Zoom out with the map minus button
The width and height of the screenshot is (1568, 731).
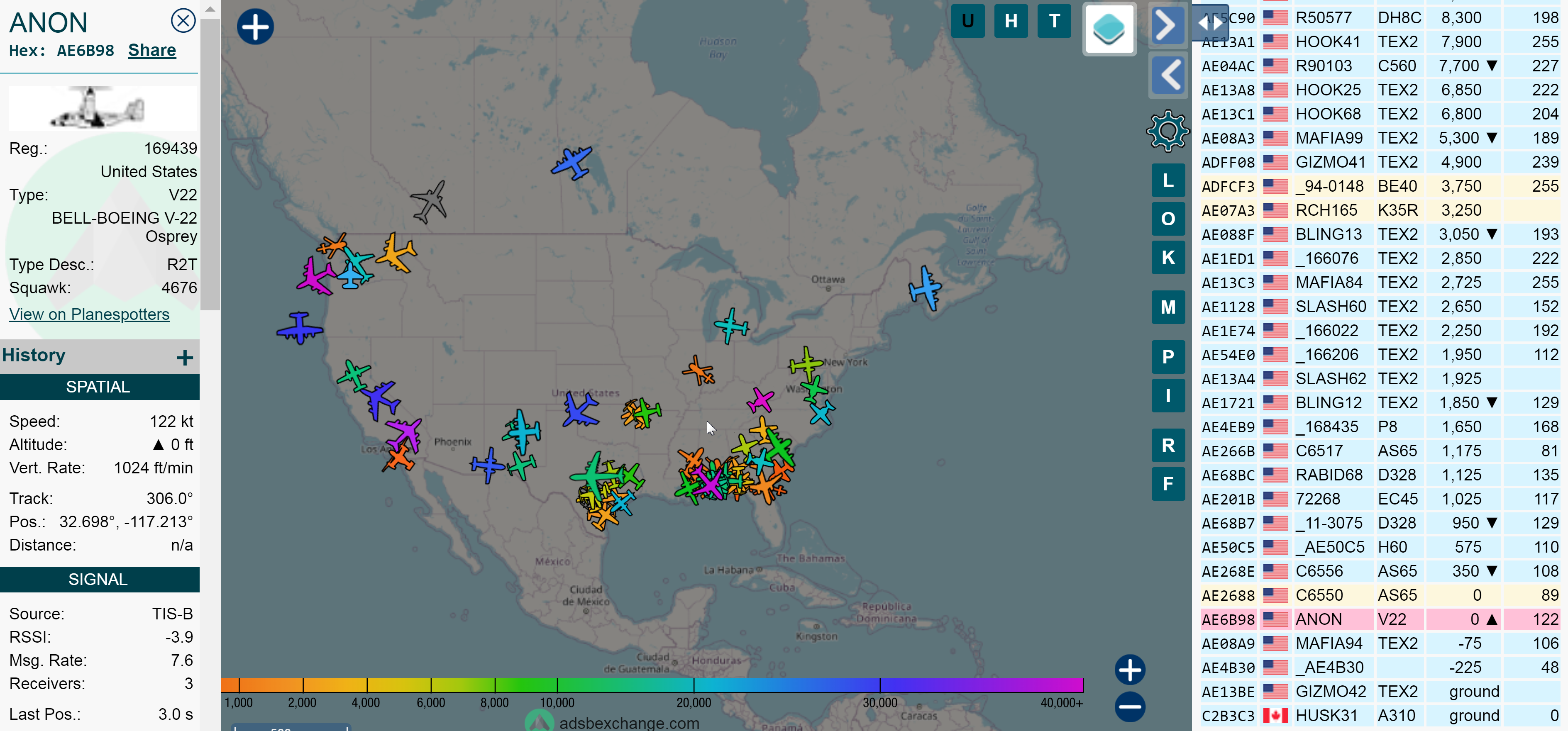1130,707
